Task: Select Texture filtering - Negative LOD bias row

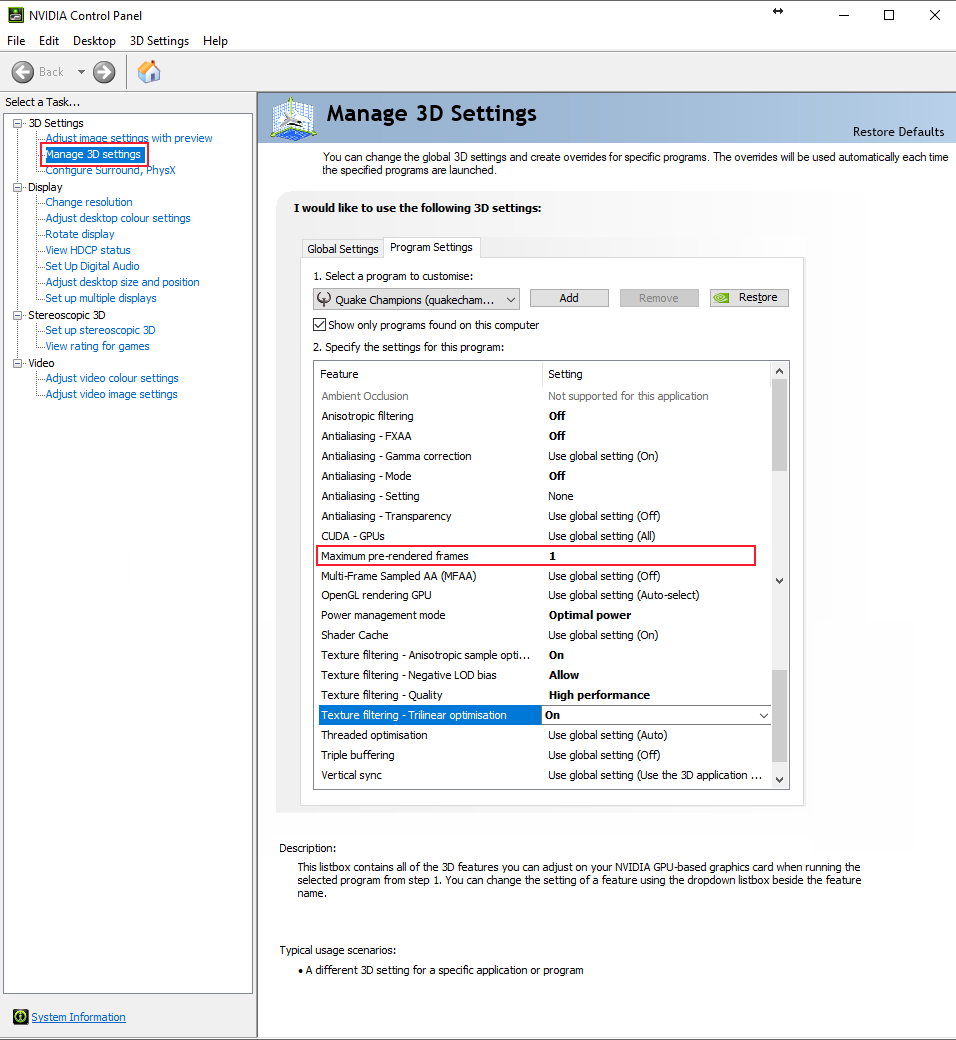Action: (x=543, y=675)
